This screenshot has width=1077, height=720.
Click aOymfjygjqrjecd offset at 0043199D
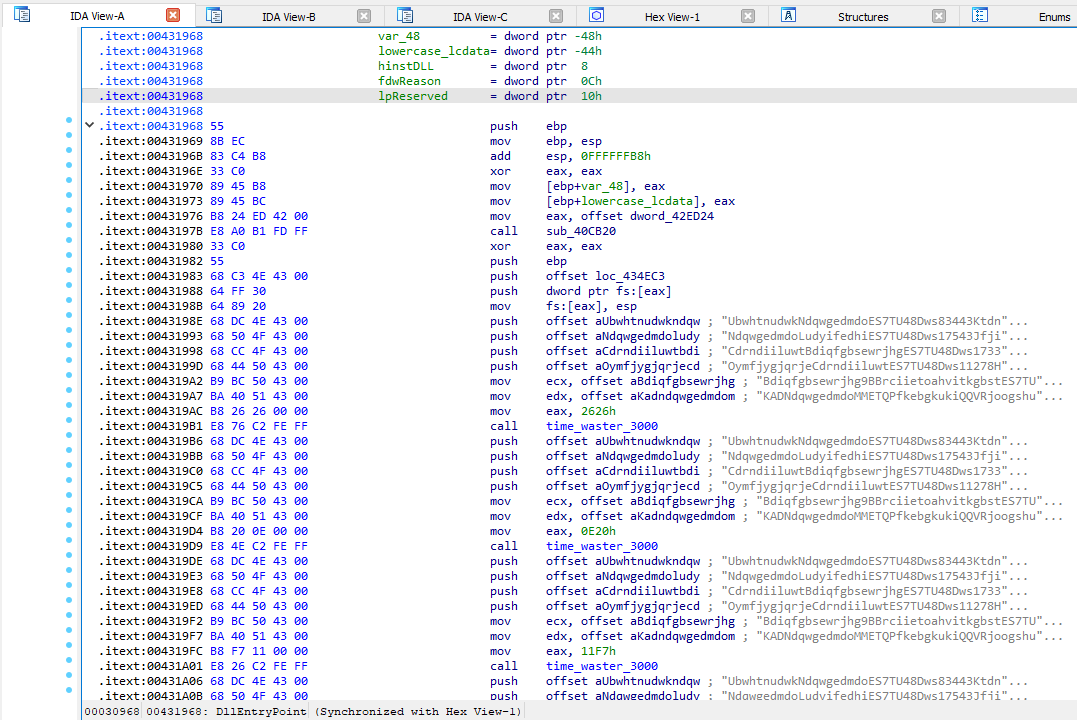(x=647, y=366)
